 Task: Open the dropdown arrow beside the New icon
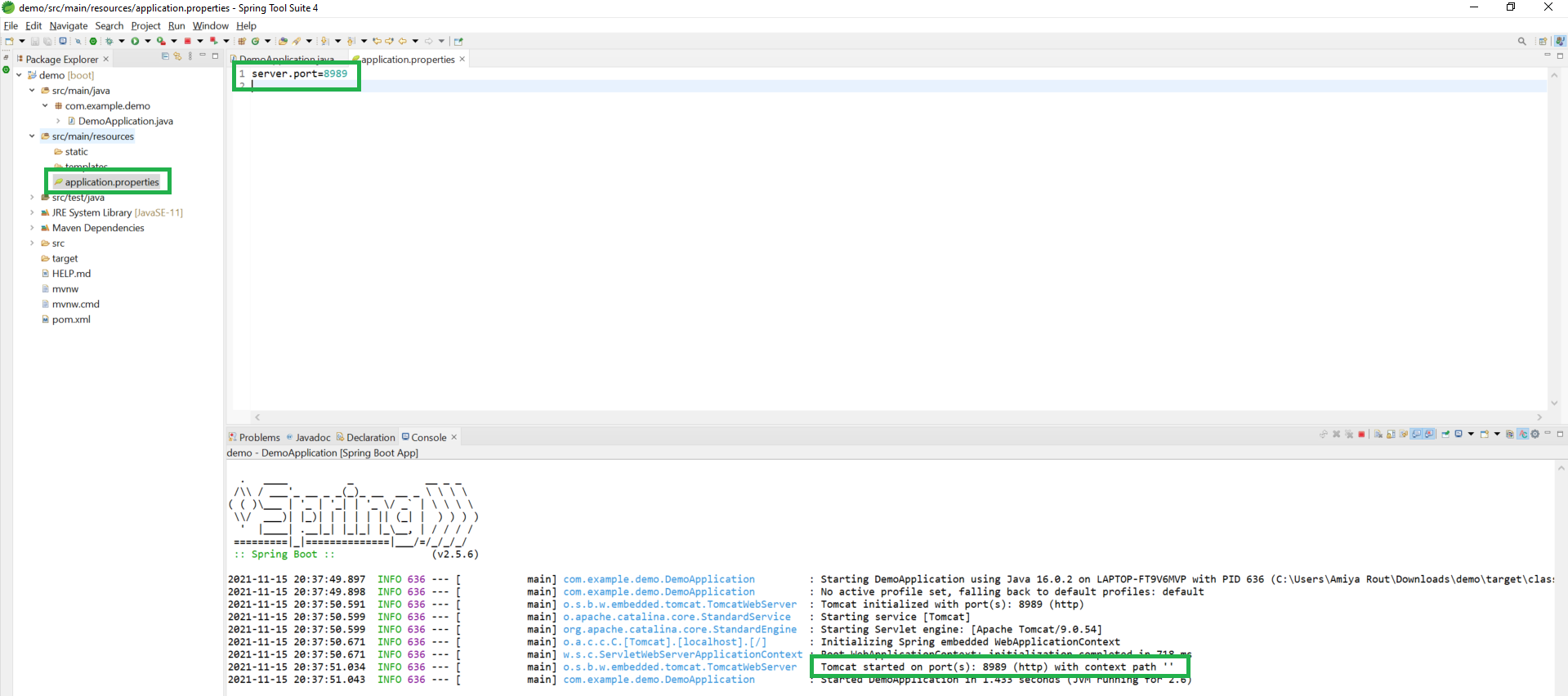click(x=21, y=41)
